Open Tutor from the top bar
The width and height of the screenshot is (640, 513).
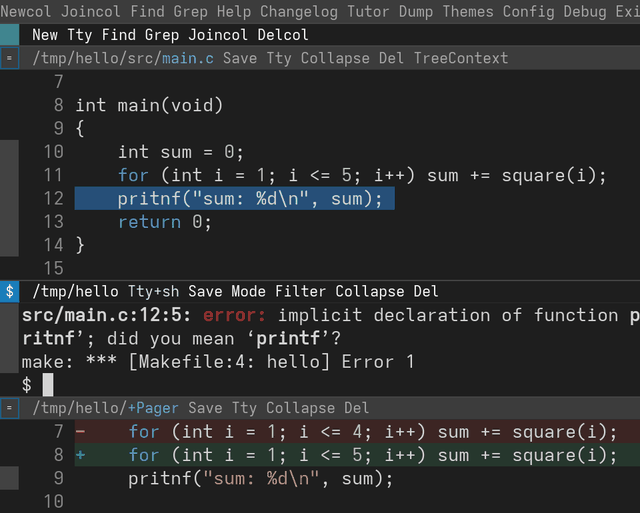point(368,11)
